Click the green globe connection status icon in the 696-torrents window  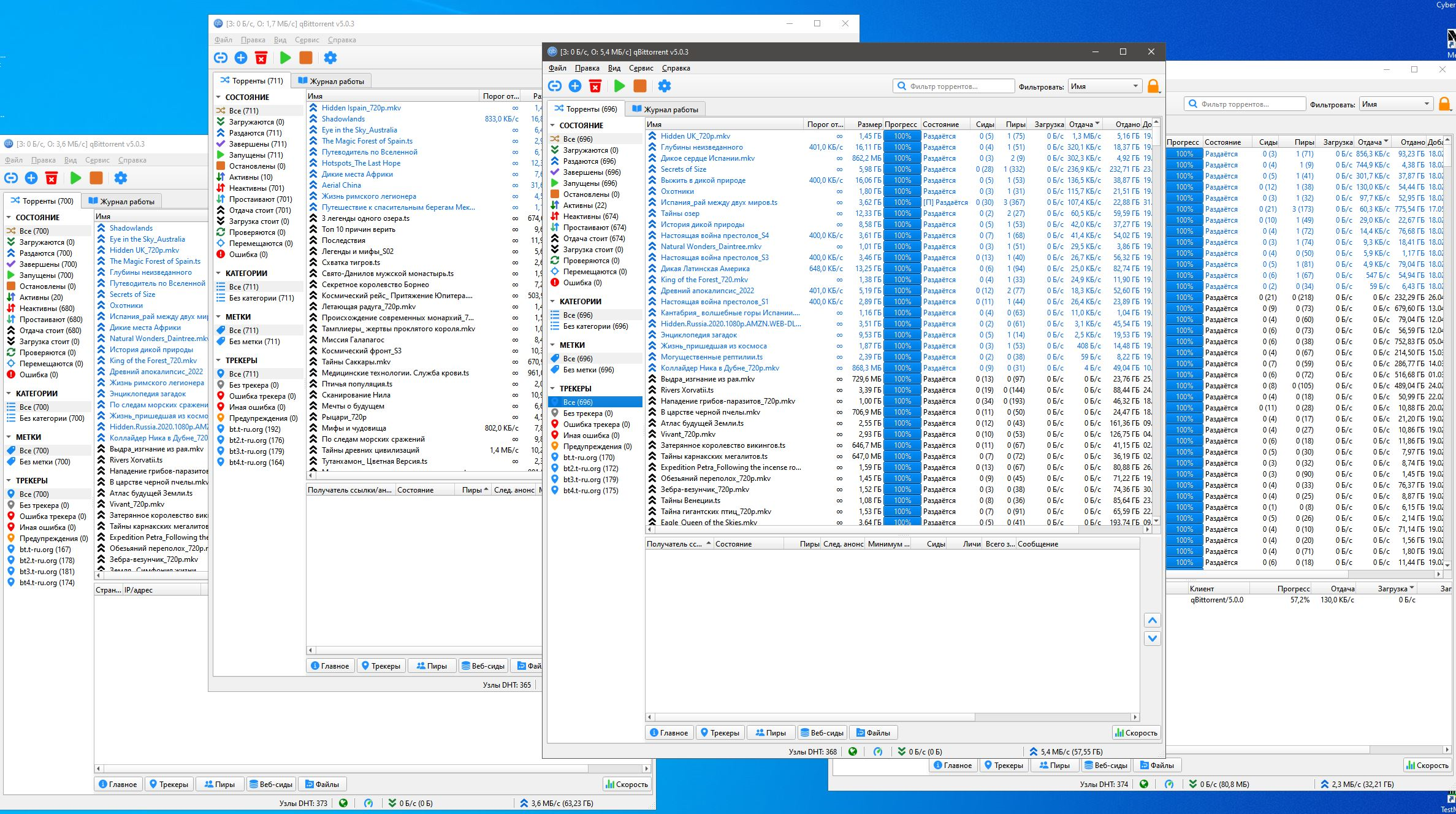coord(852,751)
